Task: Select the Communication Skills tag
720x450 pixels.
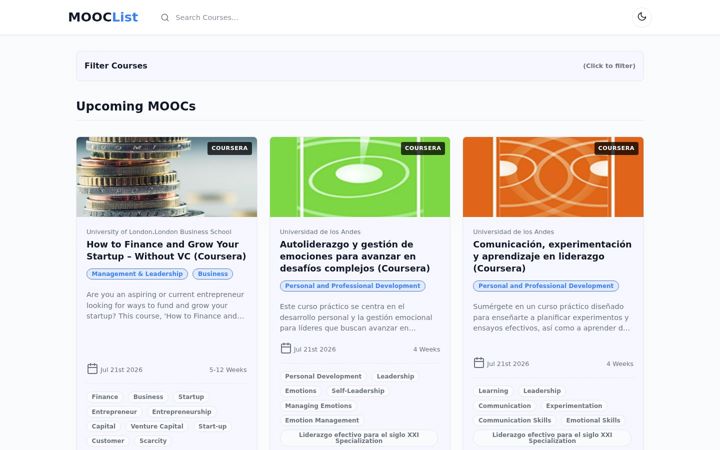Action: [x=514, y=420]
